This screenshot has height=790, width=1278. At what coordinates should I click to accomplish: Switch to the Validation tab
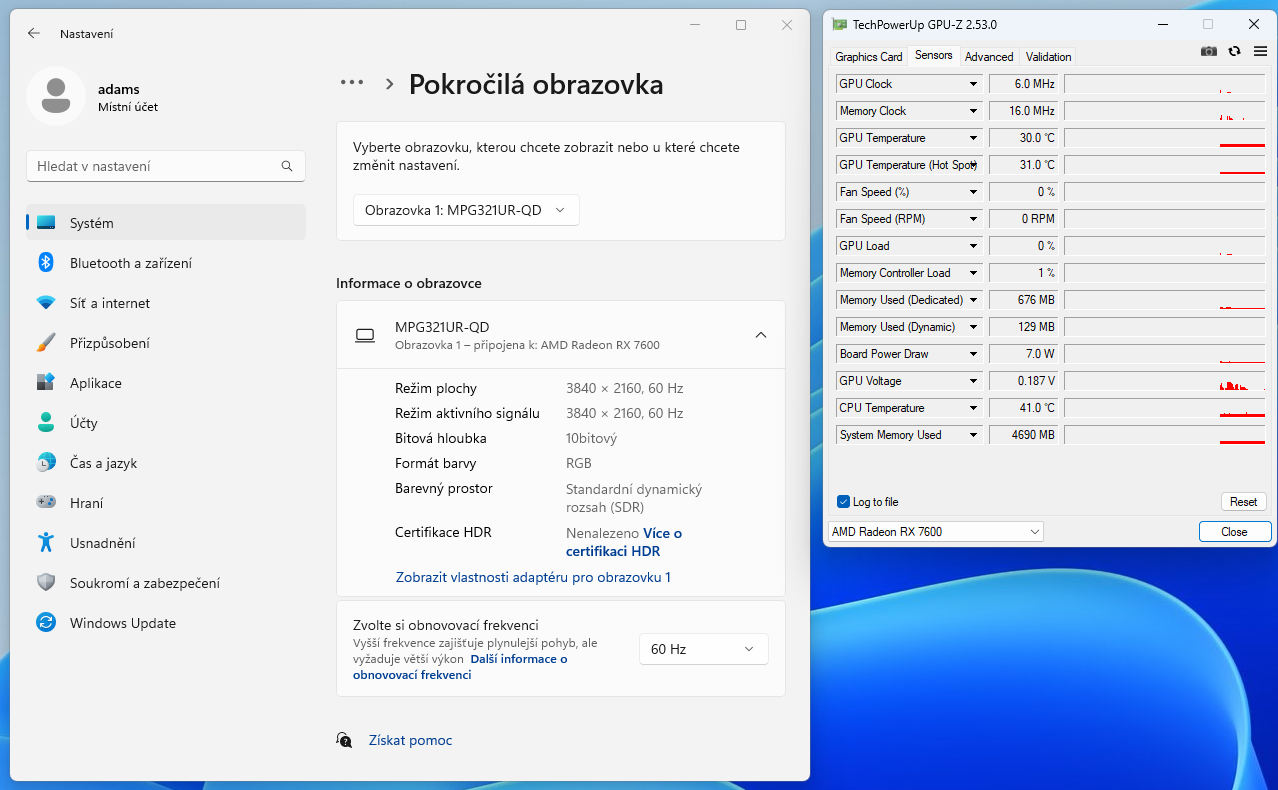pyautogui.click(x=1048, y=57)
